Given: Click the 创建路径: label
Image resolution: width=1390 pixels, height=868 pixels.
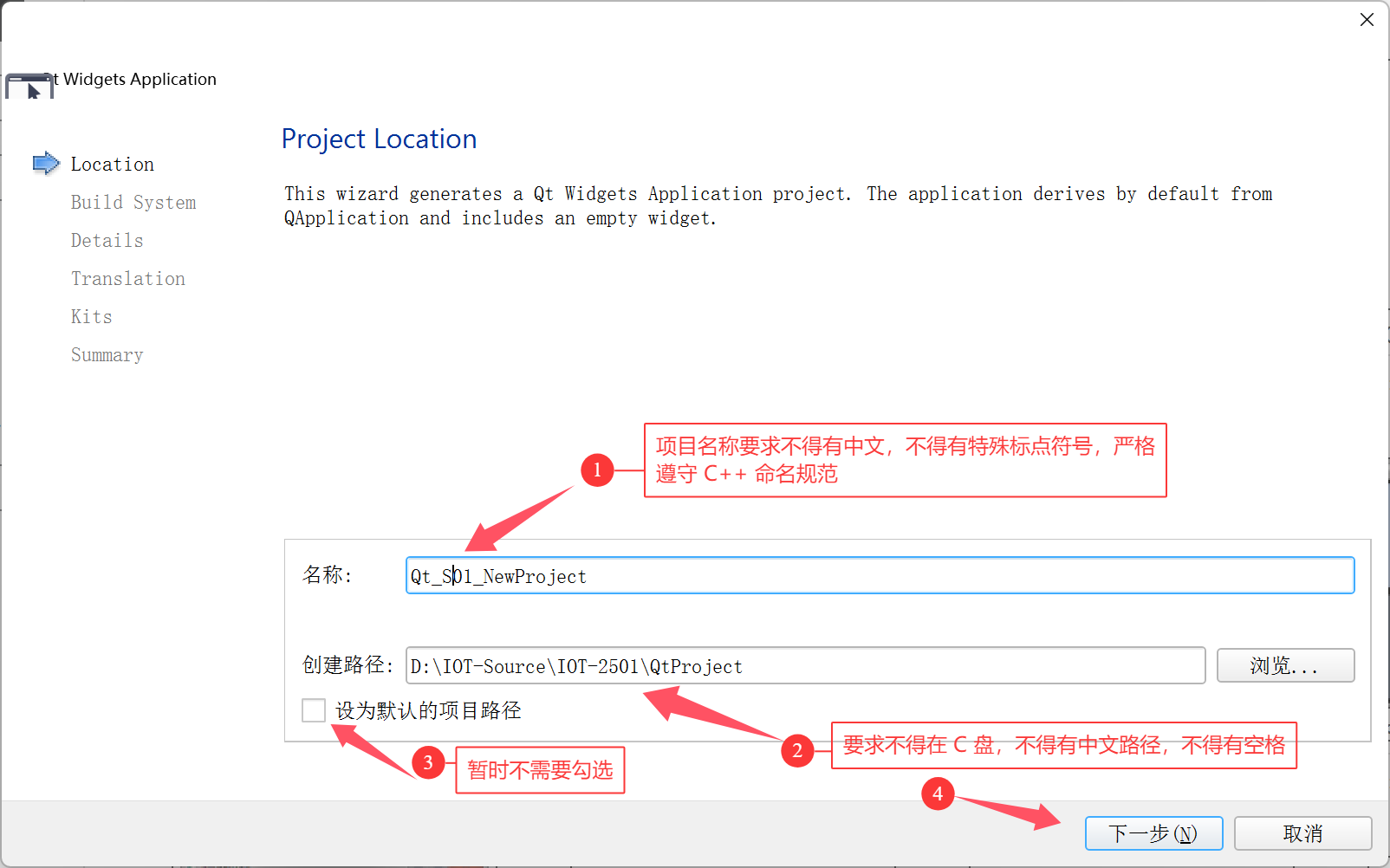Looking at the screenshot, I should tap(348, 664).
